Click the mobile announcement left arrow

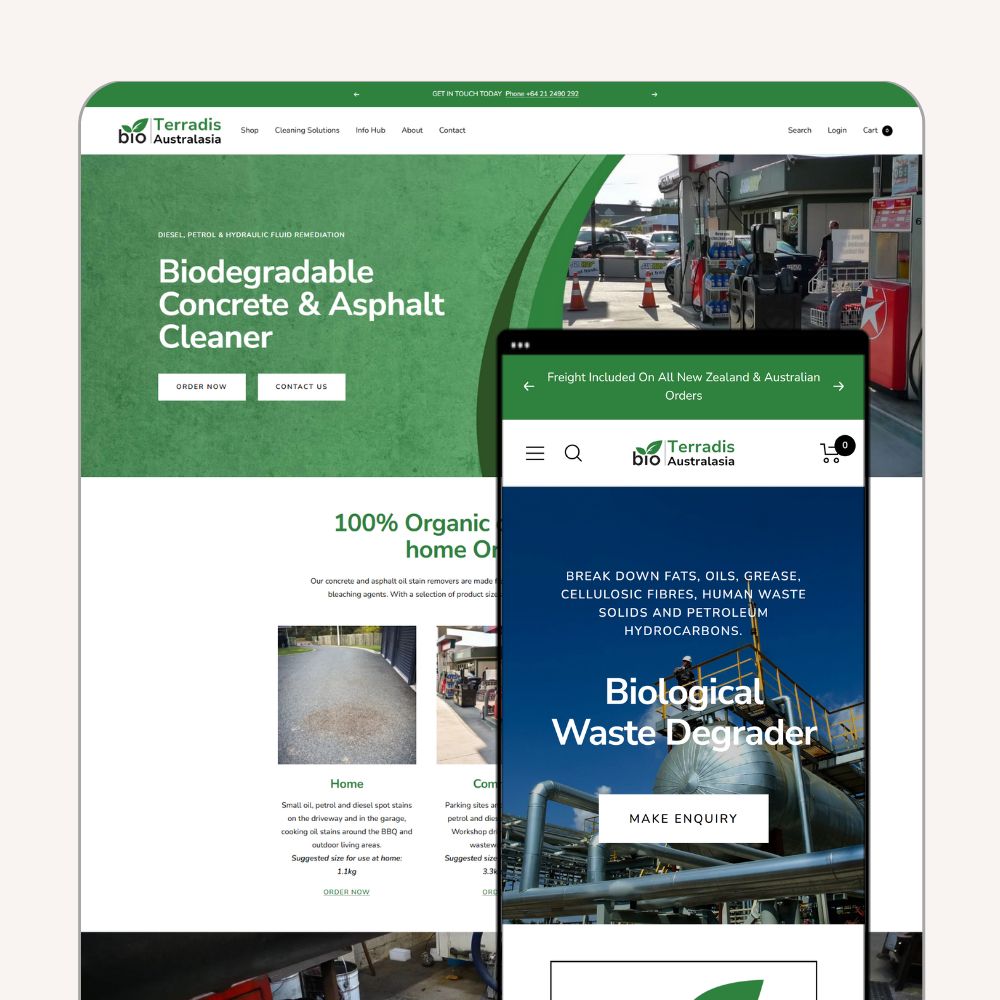pyautogui.click(x=529, y=386)
